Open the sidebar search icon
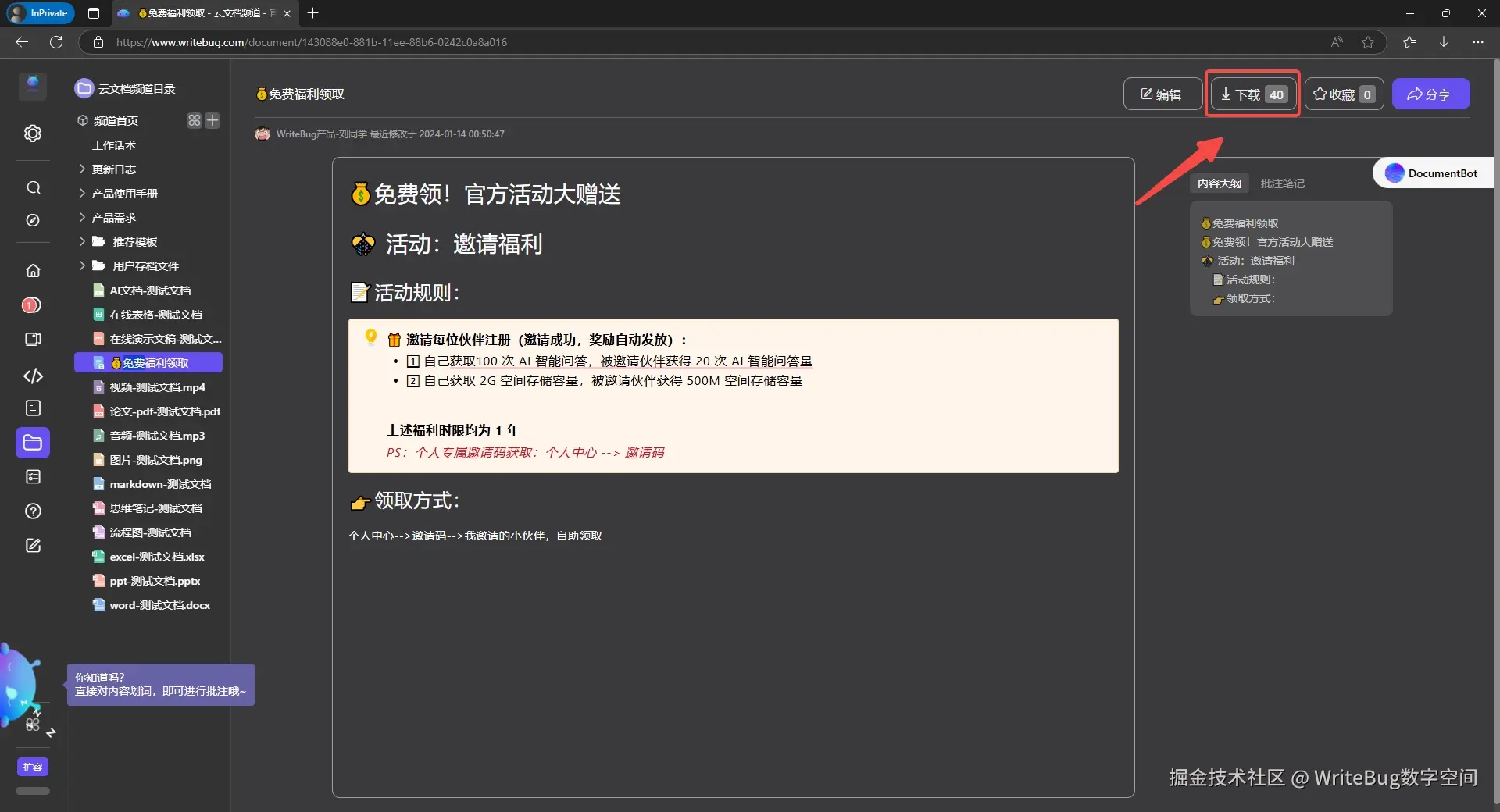The width and height of the screenshot is (1500, 812). pos(32,187)
